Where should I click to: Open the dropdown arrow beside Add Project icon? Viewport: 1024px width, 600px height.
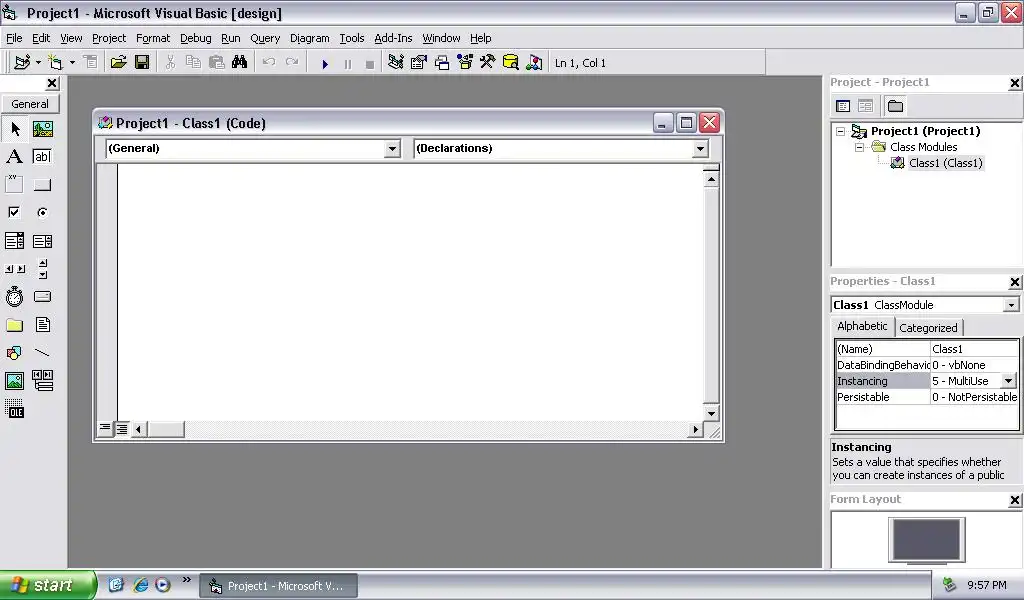coord(39,63)
